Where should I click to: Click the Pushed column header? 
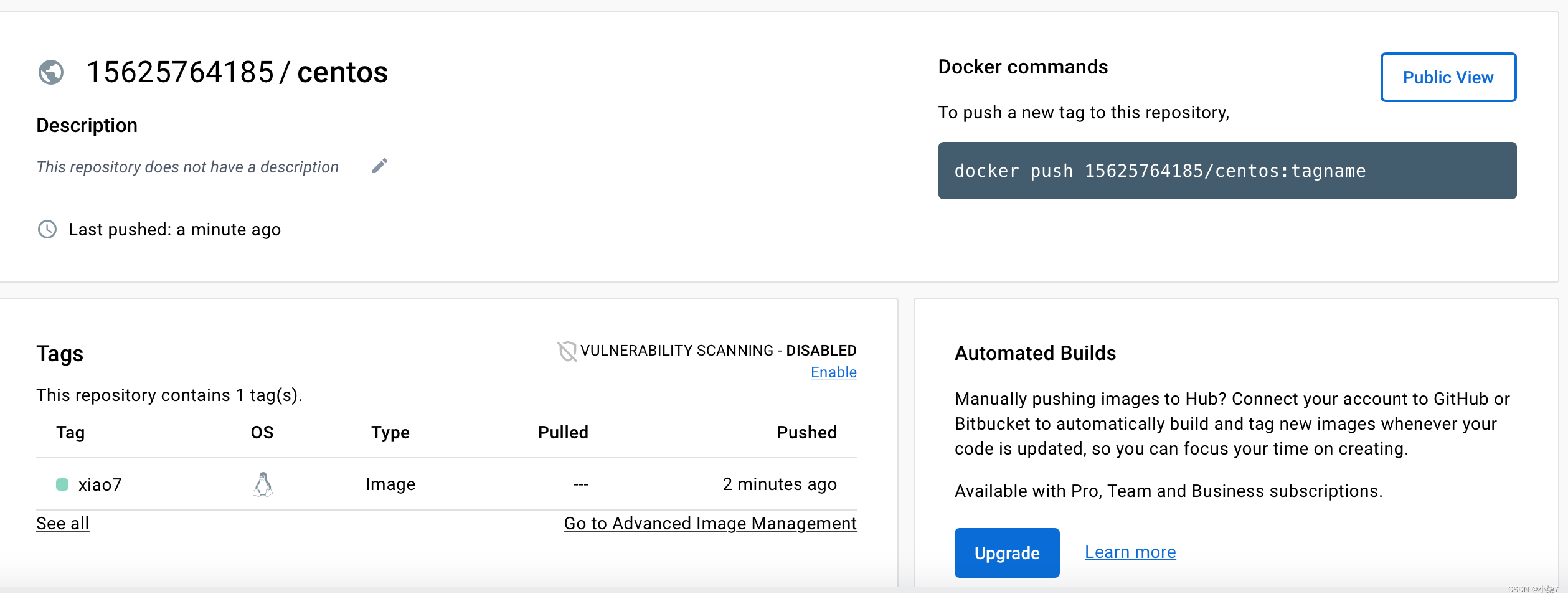point(806,433)
